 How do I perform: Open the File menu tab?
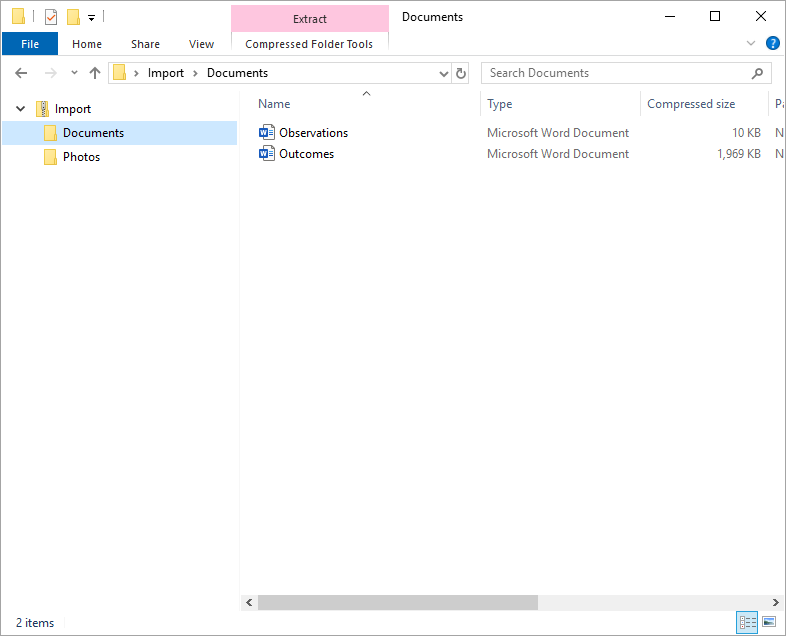[x=30, y=44]
